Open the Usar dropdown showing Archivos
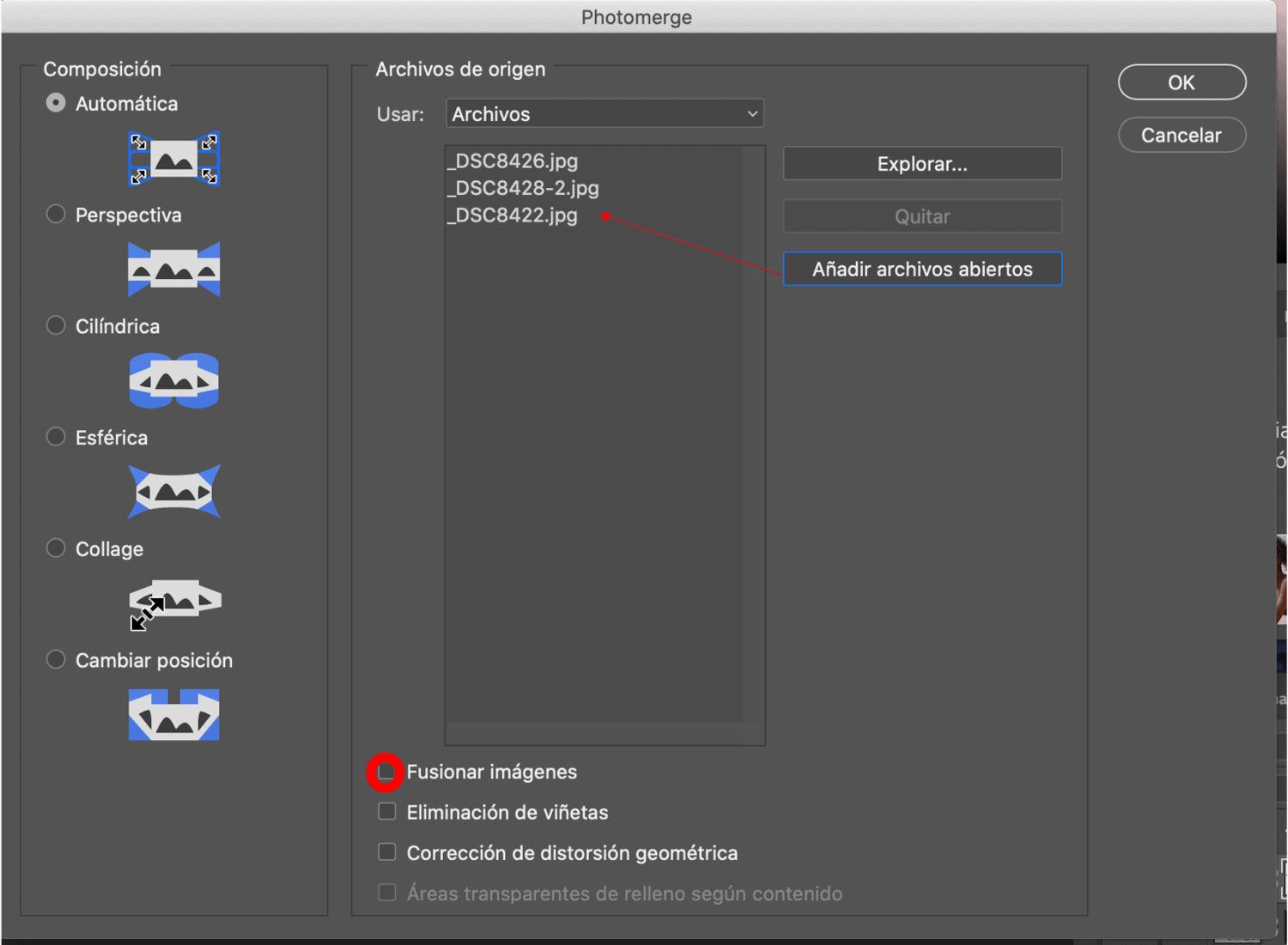The width and height of the screenshot is (1288, 945). [605, 113]
